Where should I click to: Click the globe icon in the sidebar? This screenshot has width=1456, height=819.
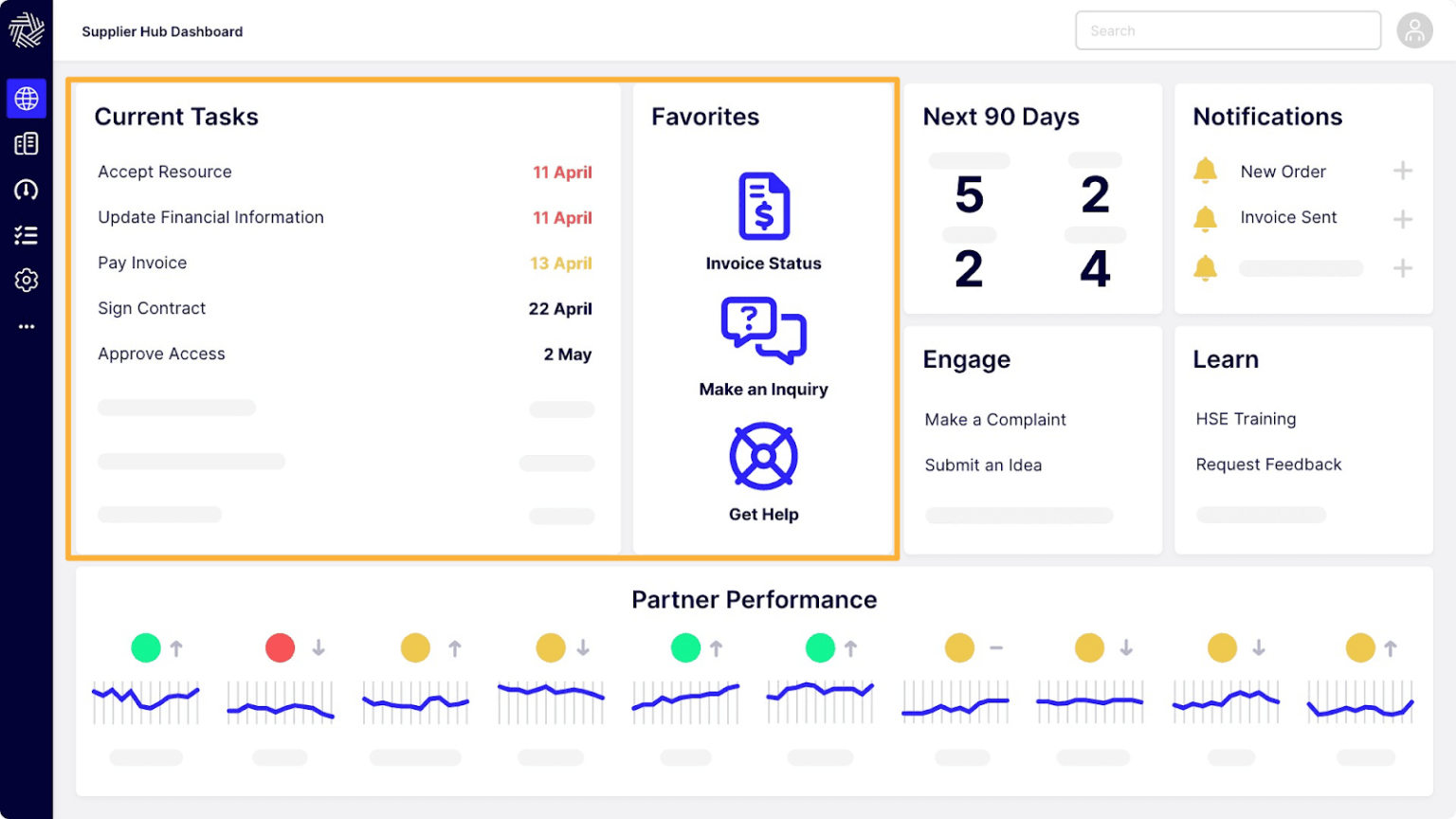(x=27, y=99)
